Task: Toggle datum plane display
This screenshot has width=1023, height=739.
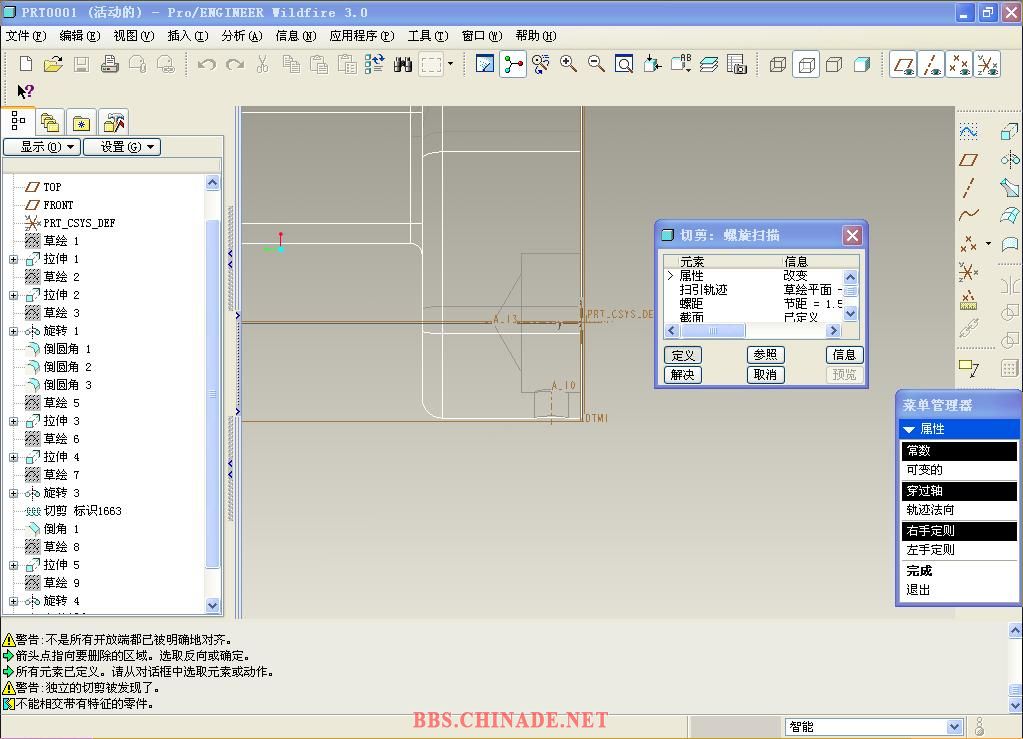Action: [904, 65]
